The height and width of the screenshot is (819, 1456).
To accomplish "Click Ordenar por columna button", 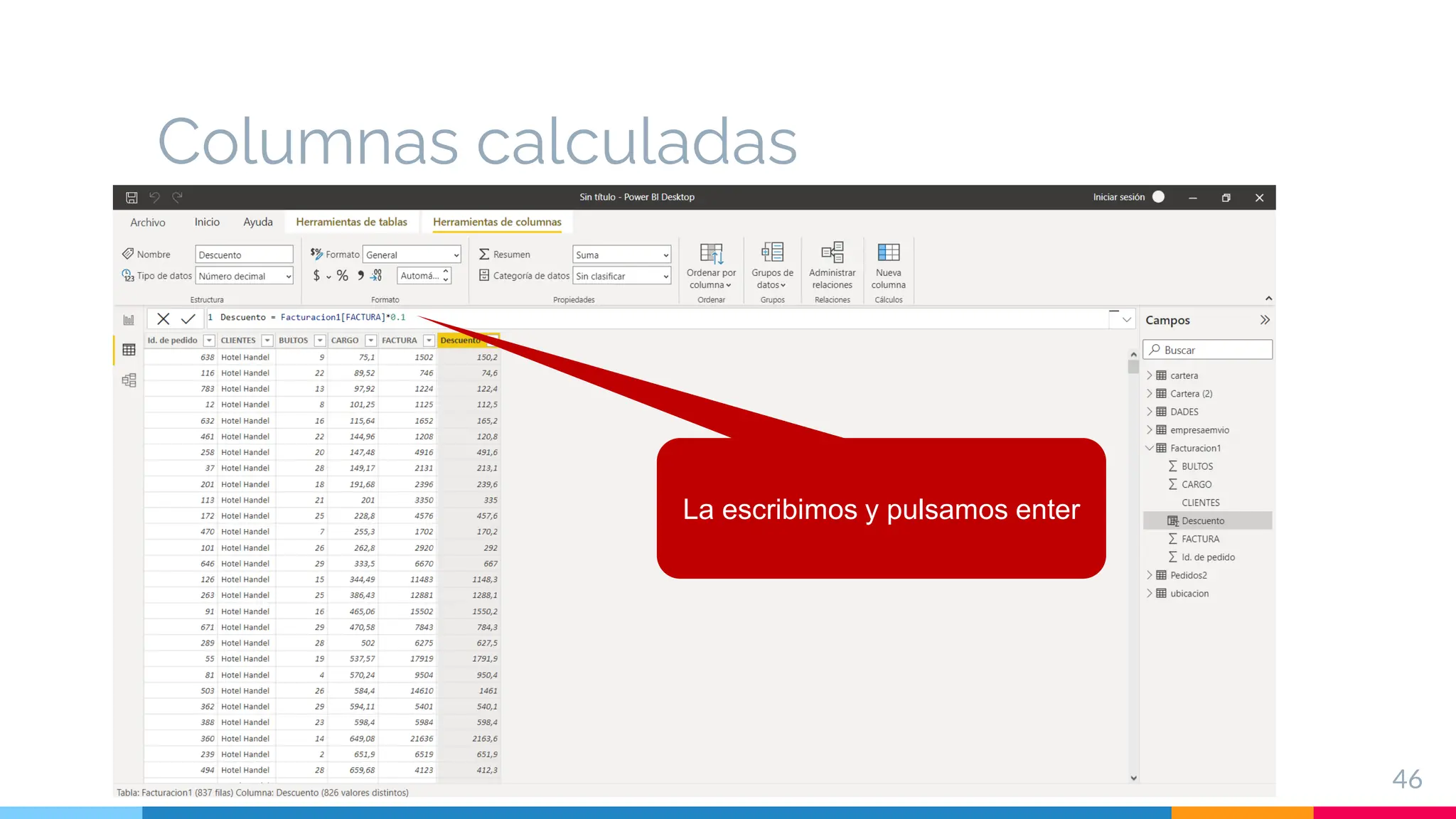I will coord(711,266).
